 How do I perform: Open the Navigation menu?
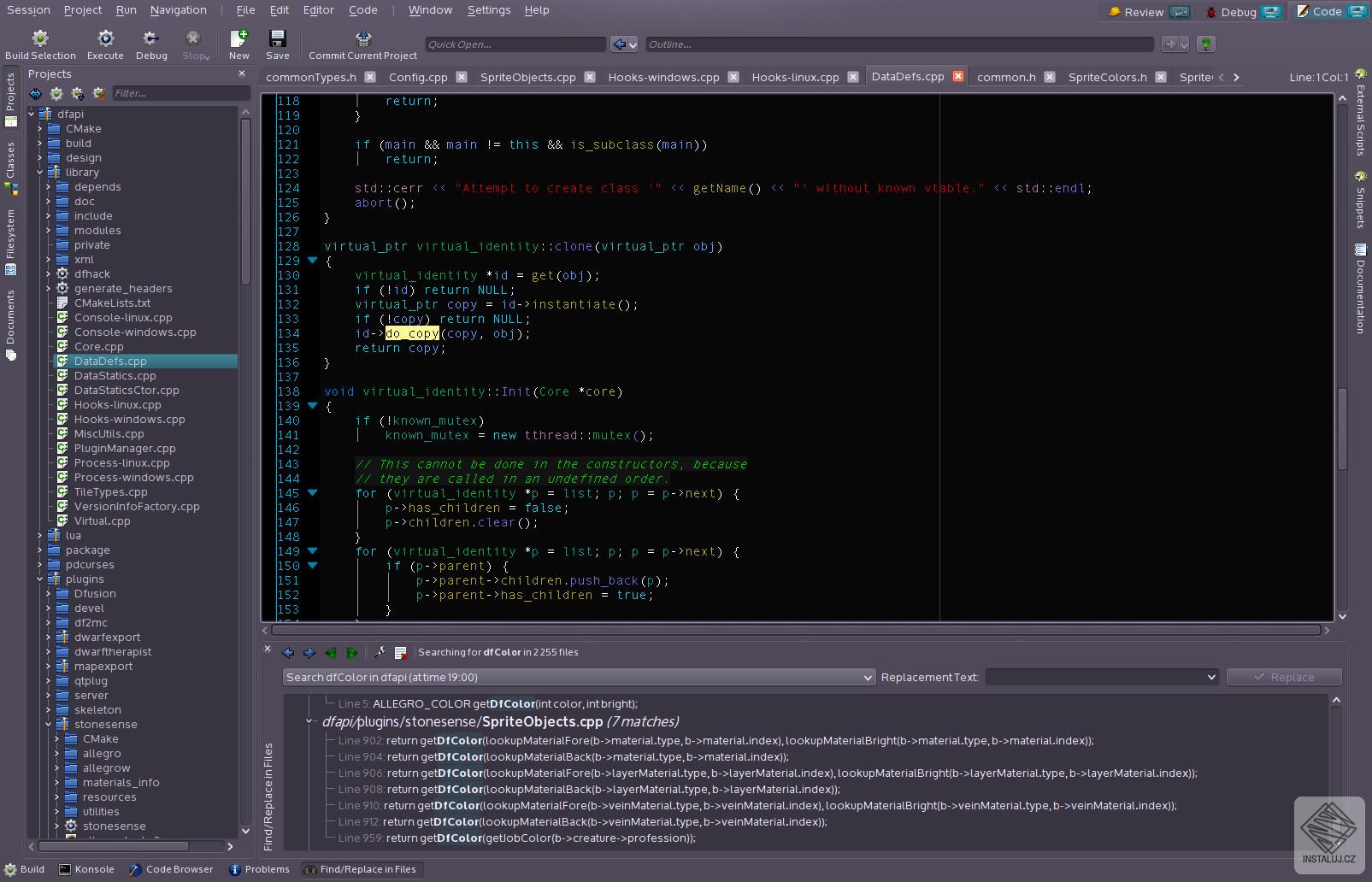tap(179, 9)
